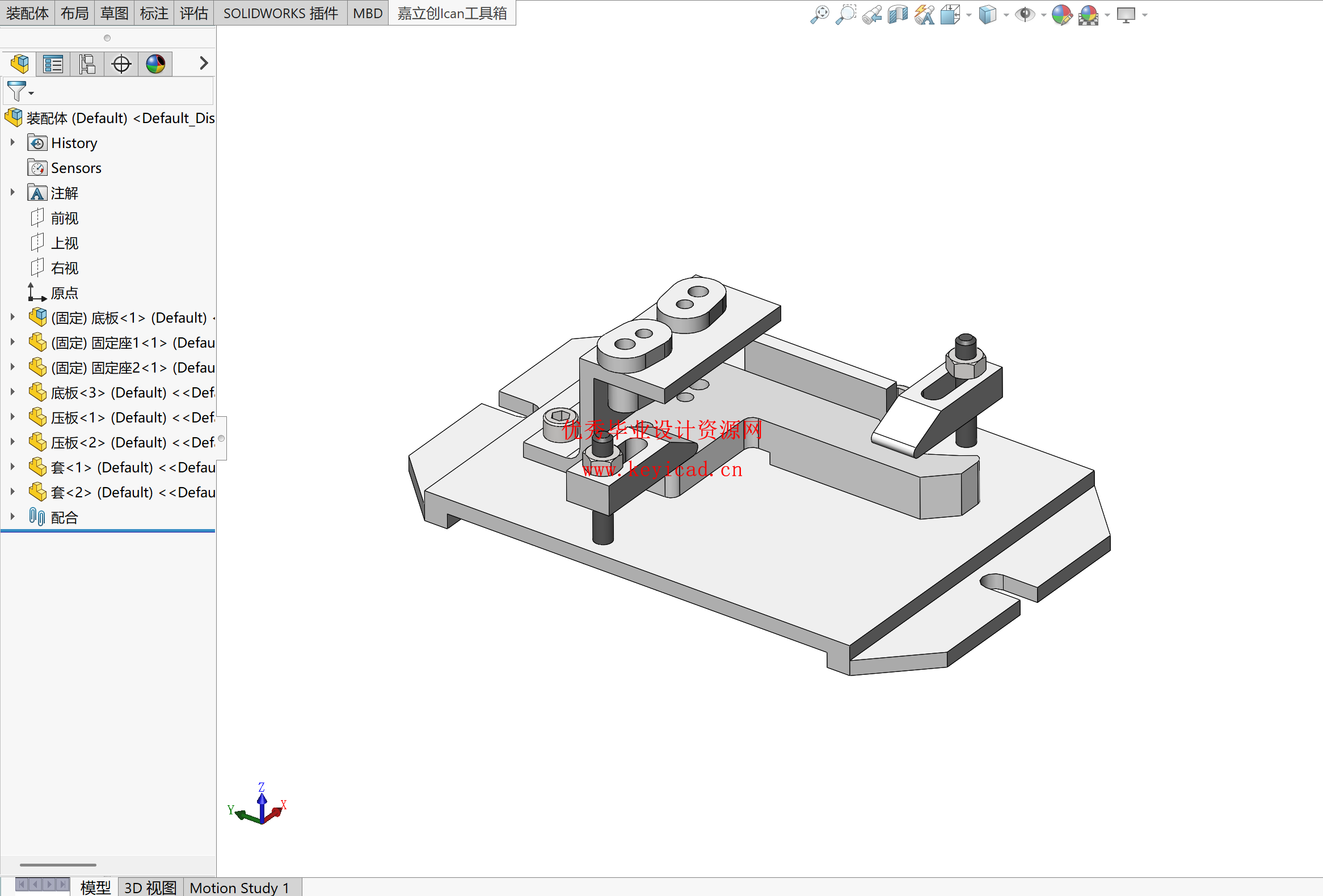Switch to the PropertyManager tab icon

(x=53, y=63)
